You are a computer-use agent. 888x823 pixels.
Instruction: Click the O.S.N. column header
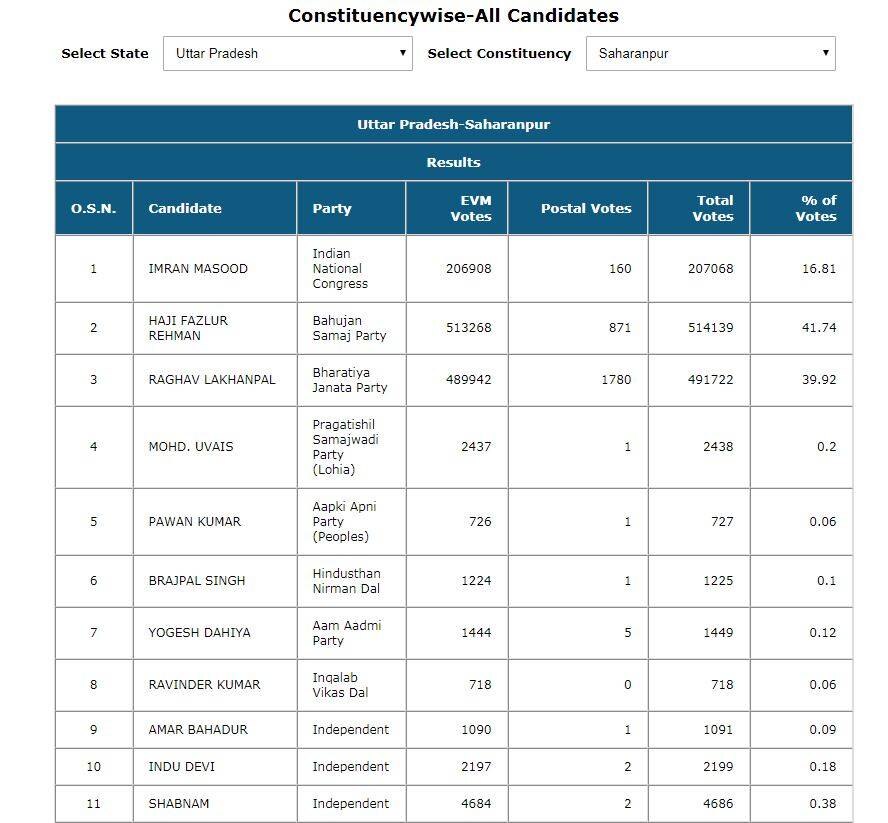[x=93, y=207]
